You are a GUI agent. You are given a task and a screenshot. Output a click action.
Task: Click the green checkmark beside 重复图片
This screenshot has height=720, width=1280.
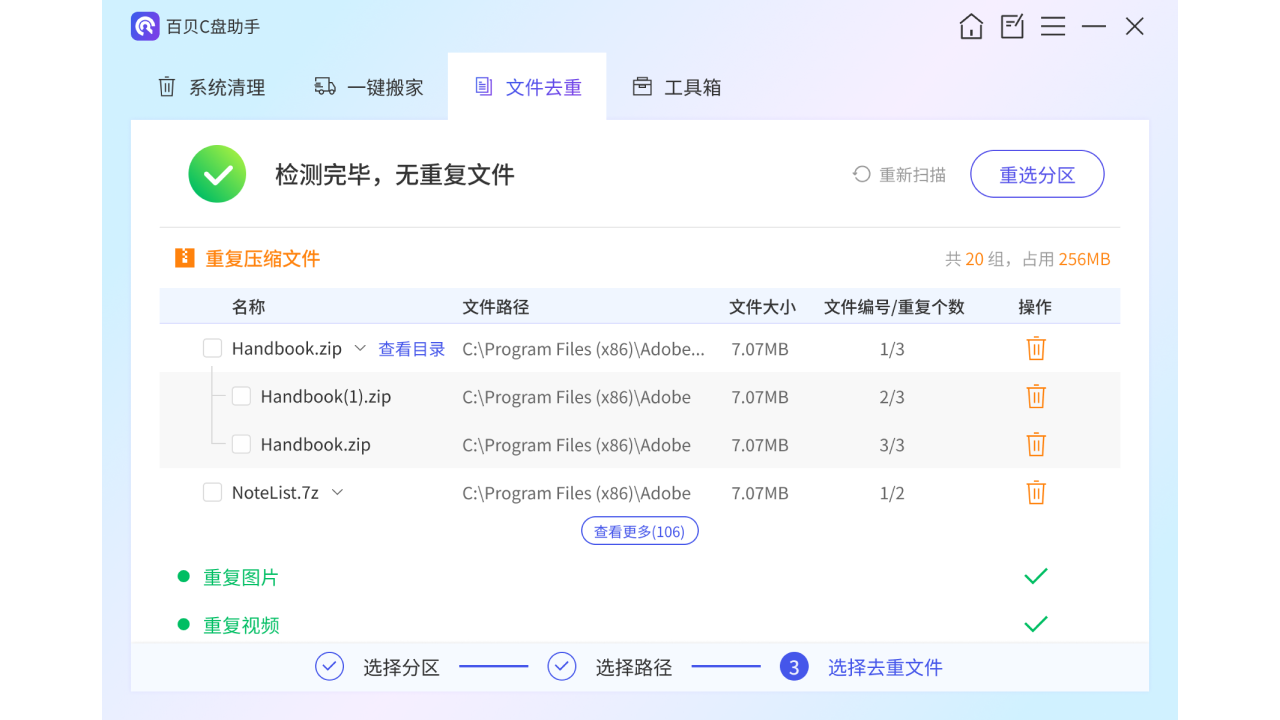tap(1035, 576)
